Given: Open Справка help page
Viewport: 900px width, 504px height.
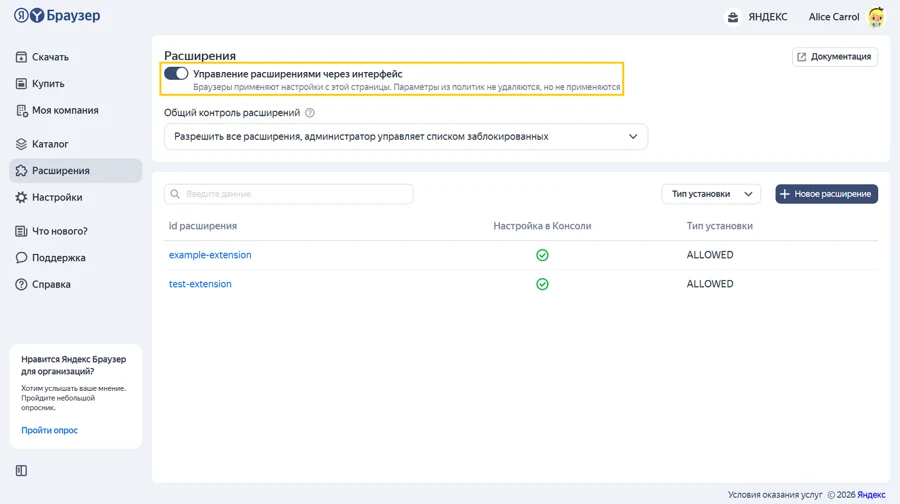Looking at the screenshot, I should (x=76, y=285).
